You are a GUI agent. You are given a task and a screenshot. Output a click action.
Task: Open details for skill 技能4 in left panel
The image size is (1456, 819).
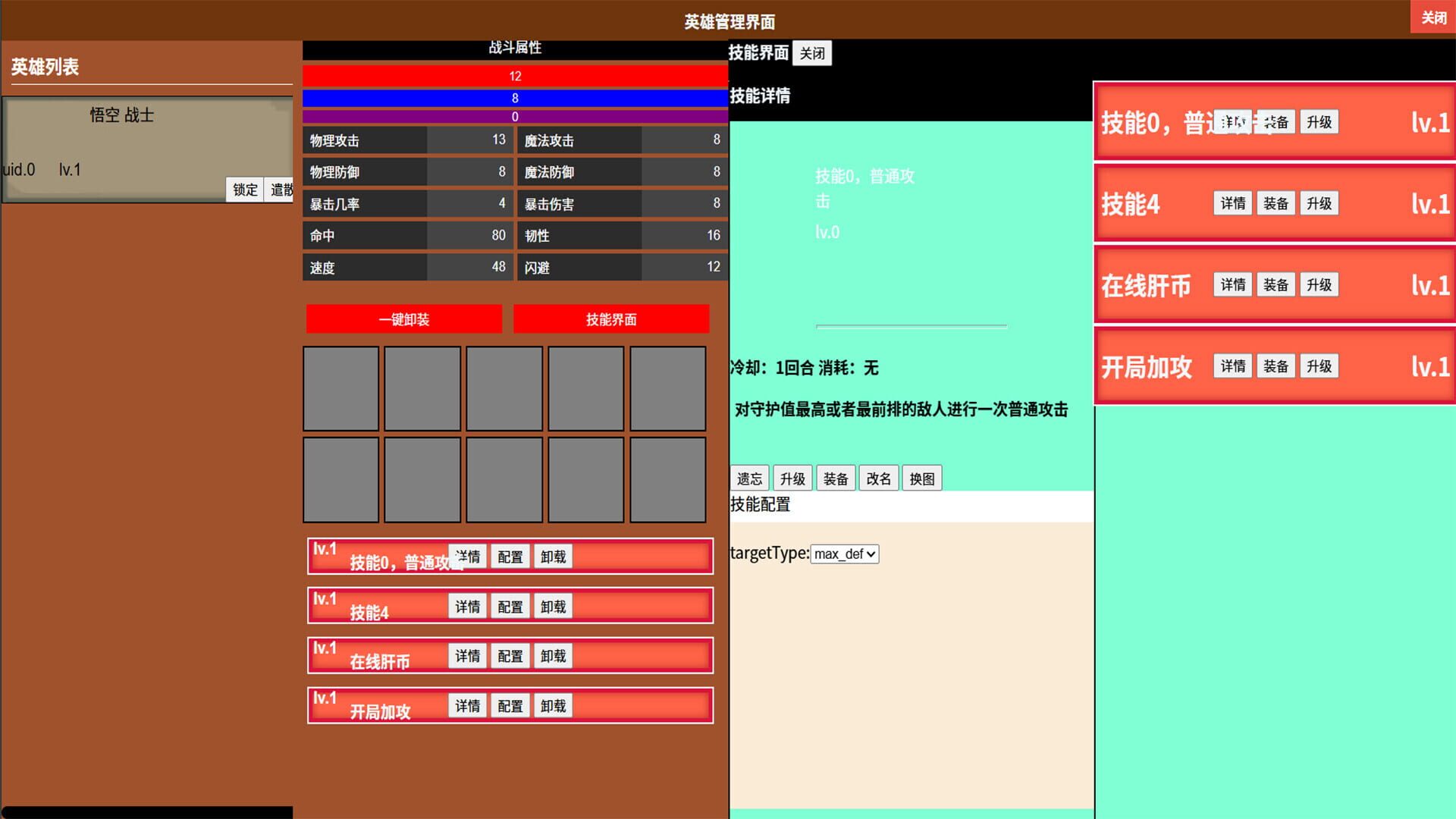(466, 606)
